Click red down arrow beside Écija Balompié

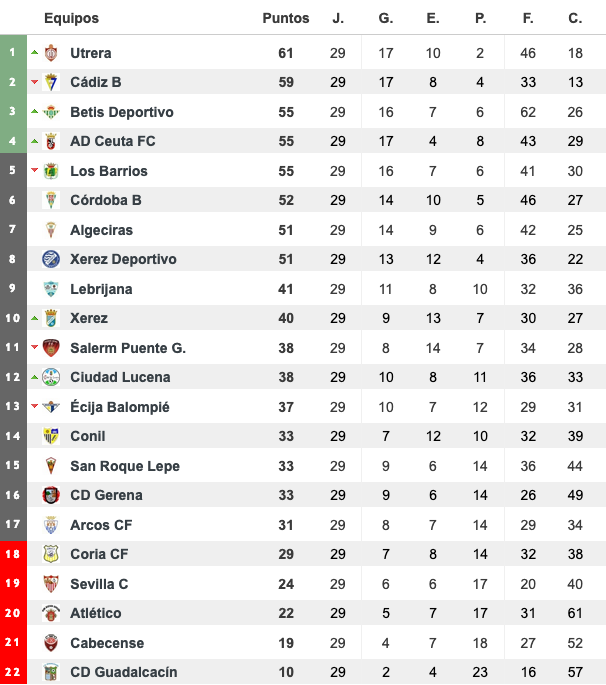[x=35, y=406]
